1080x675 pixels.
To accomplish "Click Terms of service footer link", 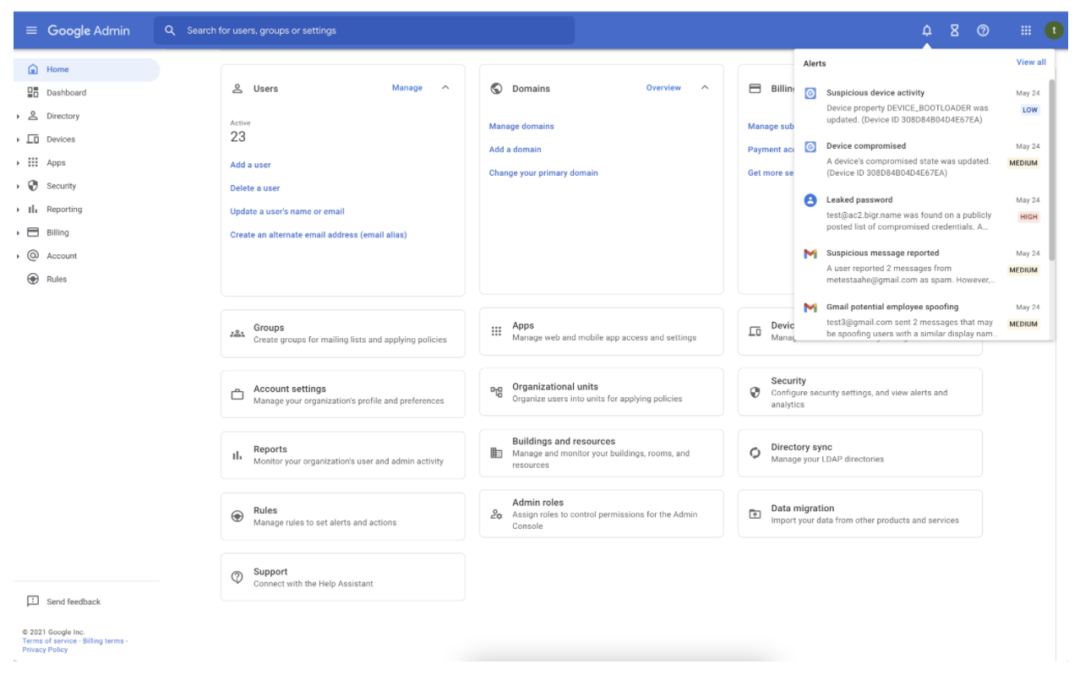I will (50, 641).
